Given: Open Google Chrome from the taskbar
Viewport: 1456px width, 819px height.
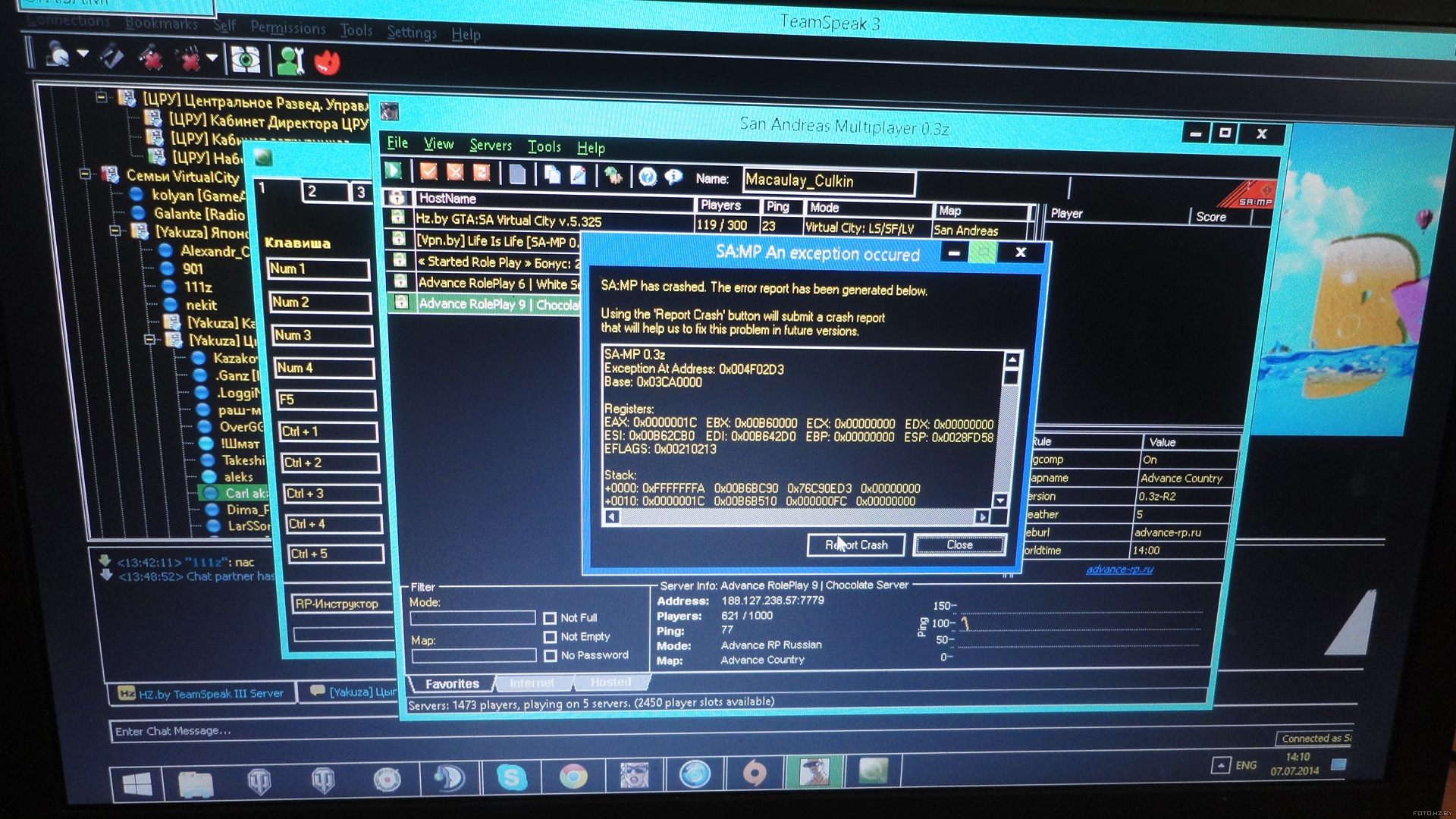Looking at the screenshot, I should tap(573, 777).
